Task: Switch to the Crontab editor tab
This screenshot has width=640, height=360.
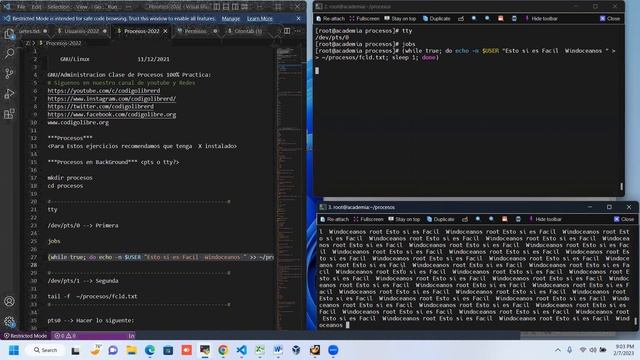Action: [248, 31]
